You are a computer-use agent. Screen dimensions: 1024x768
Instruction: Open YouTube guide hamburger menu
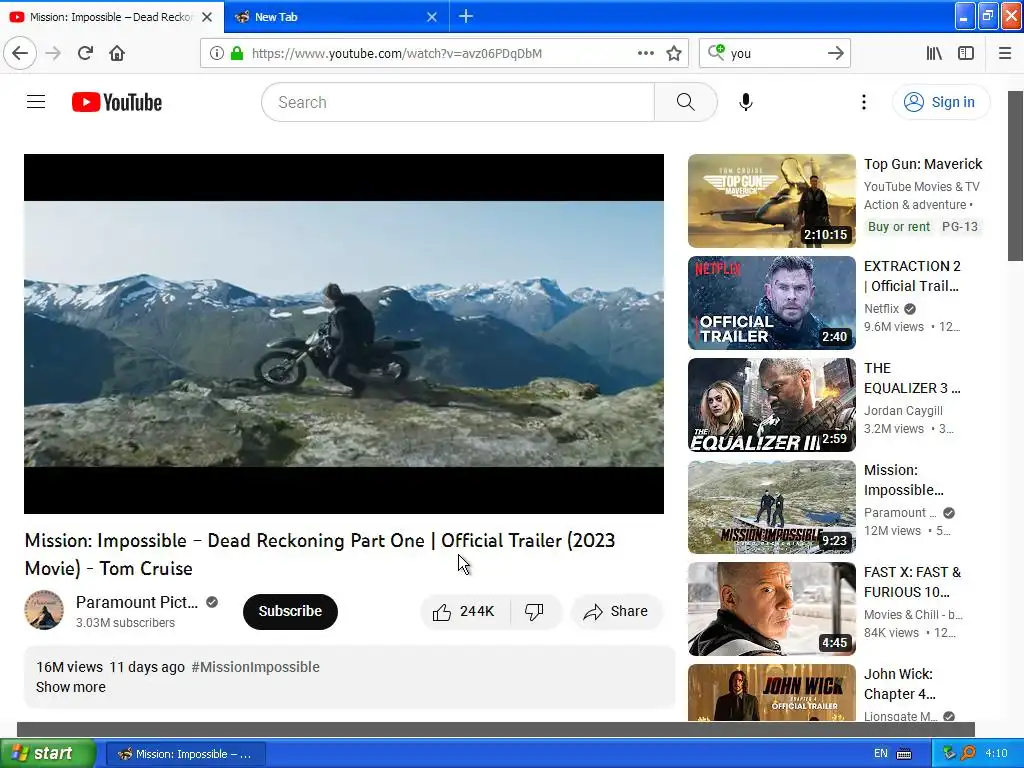36,102
